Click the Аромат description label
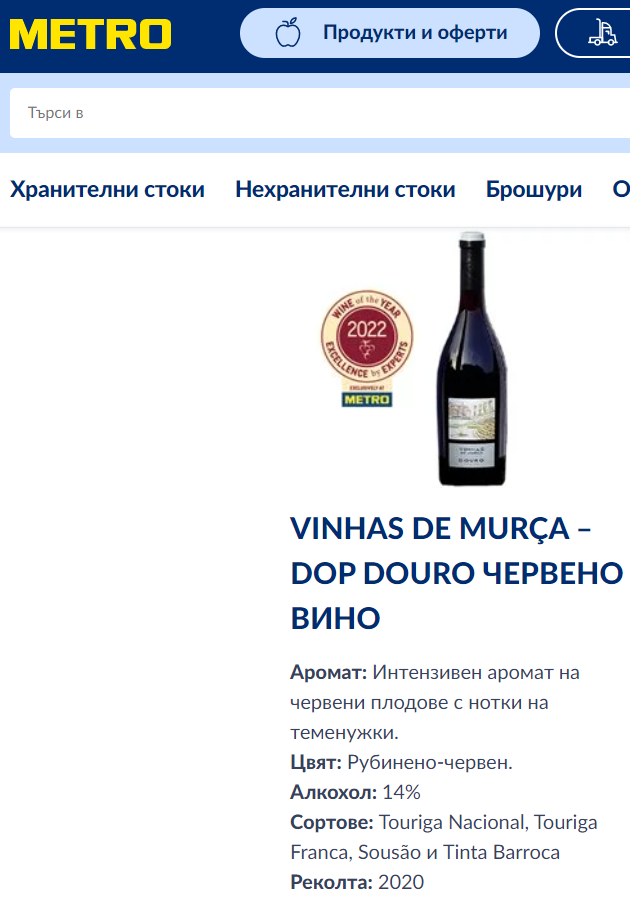630x897 pixels. point(328,672)
